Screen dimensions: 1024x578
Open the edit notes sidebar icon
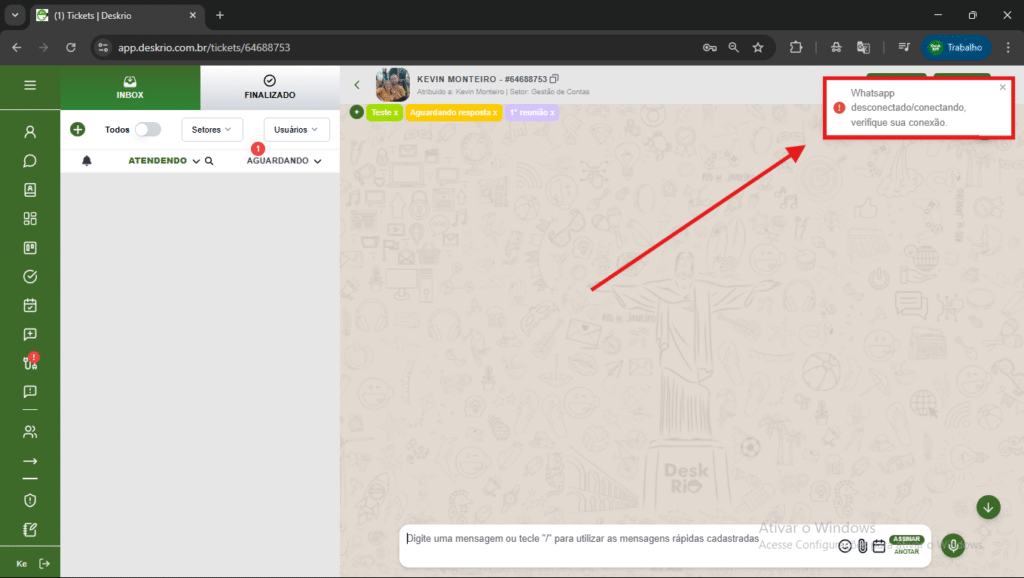click(30, 530)
